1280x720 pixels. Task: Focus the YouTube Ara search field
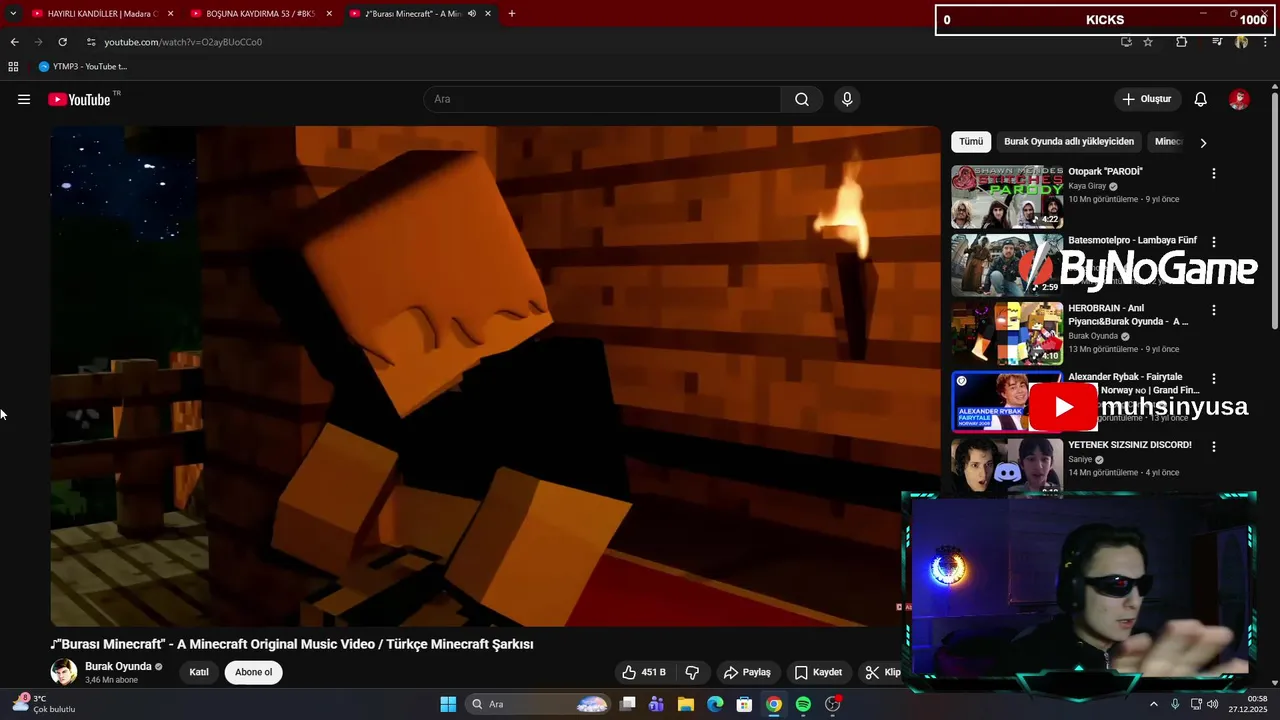[602, 99]
